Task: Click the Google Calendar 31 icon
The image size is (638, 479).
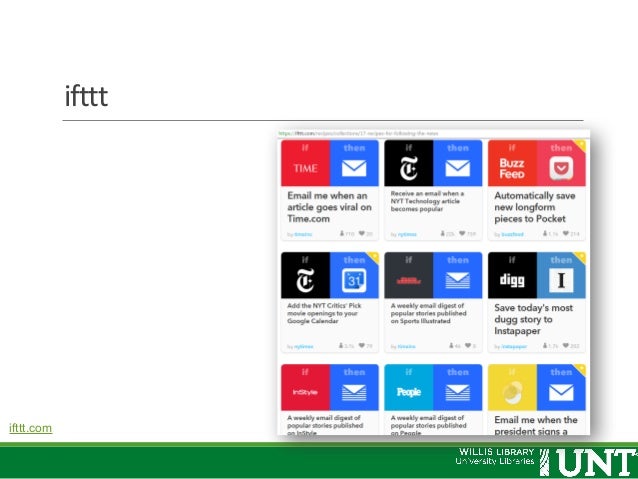Action: click(x=354, y=280)
